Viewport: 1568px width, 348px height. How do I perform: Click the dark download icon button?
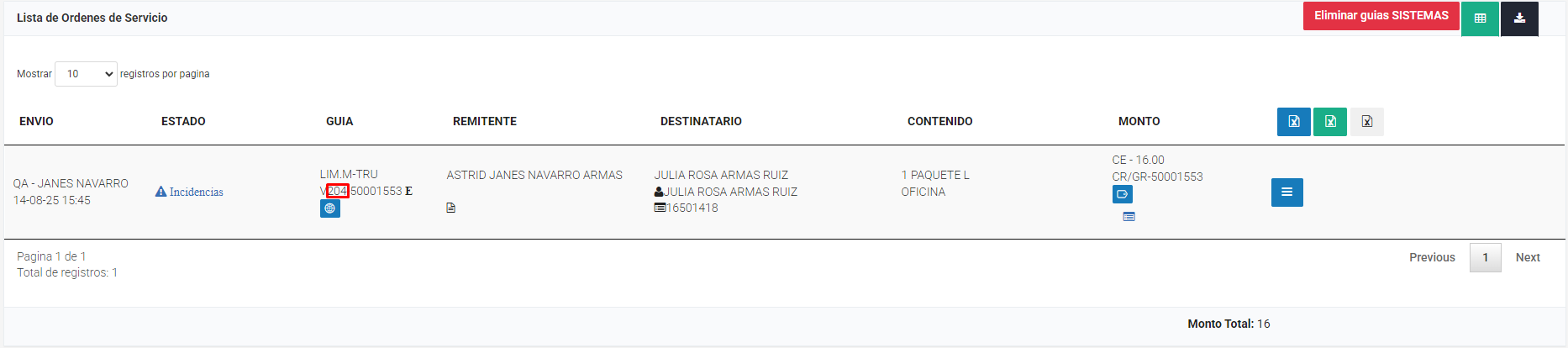point(1519,18)
